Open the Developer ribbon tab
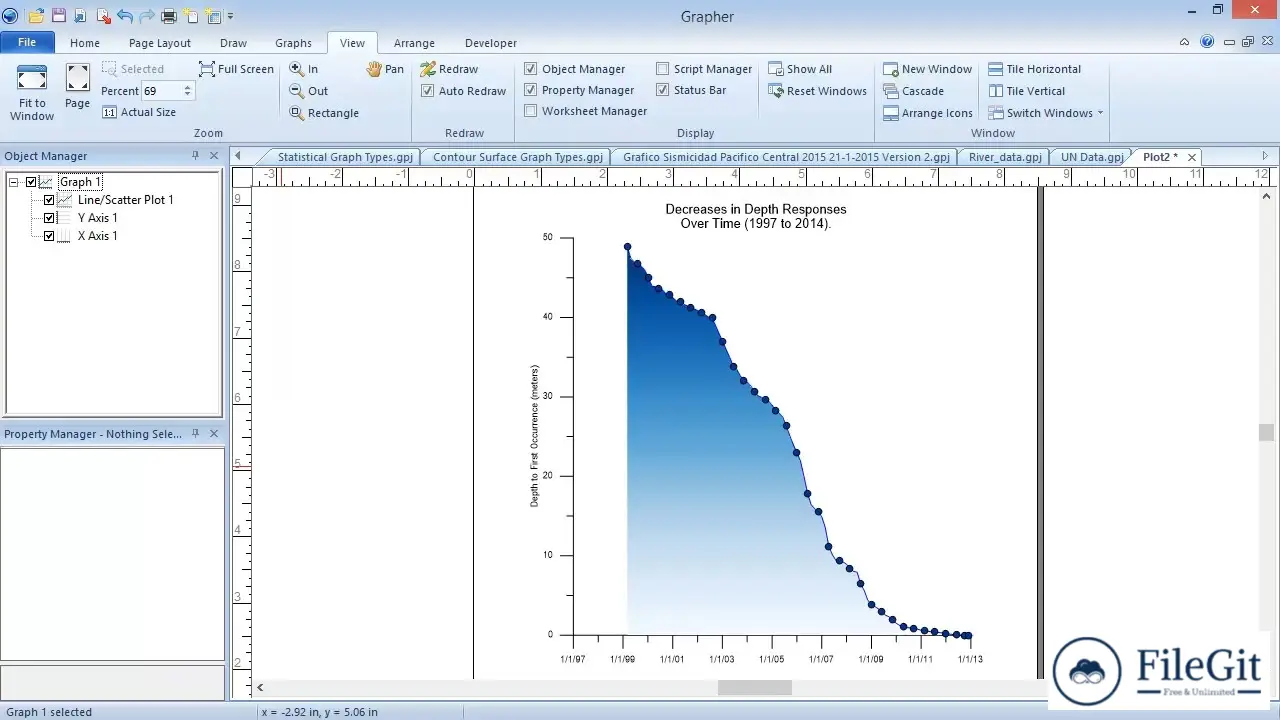Screen dimensions: 1280x720 point(491,43)
